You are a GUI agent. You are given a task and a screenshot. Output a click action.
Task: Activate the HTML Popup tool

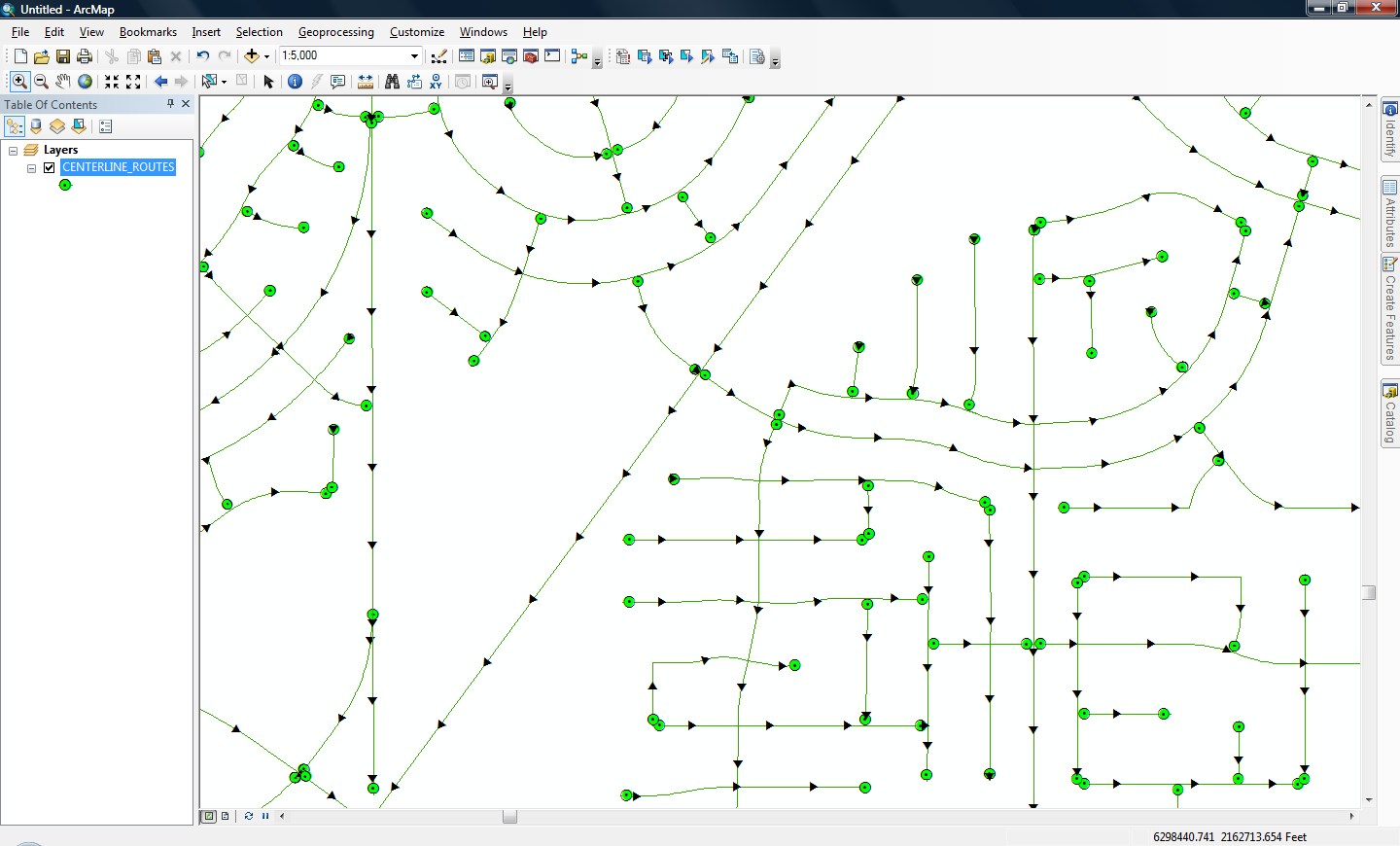[x=337, y=82]
